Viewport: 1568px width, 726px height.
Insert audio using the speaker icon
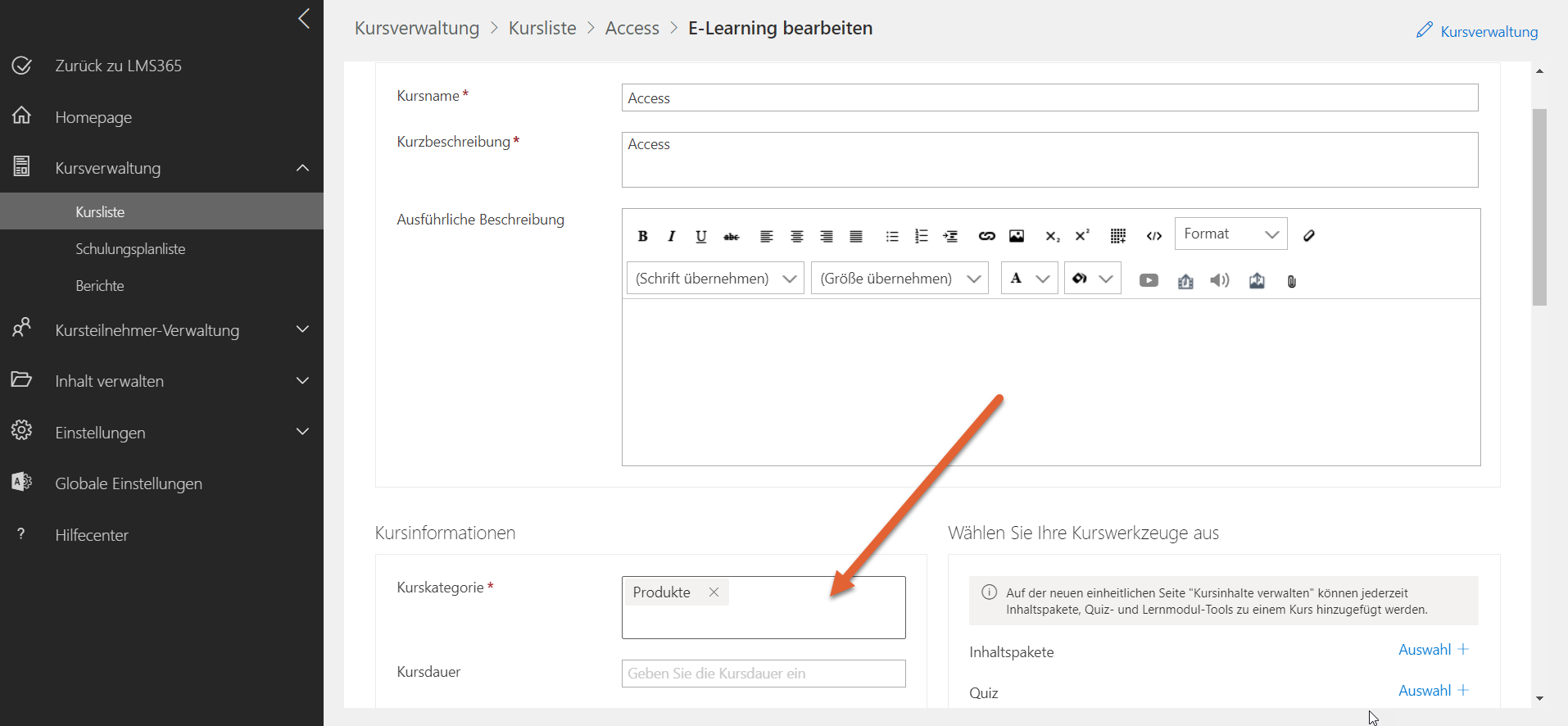[x=1220, y=280]
